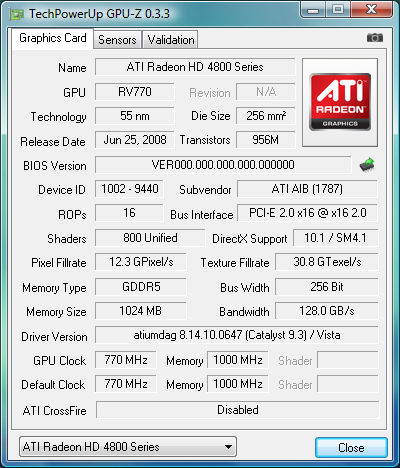Click the ATI CrossFire Disabled field
The image size is (400, 468).
237,410
